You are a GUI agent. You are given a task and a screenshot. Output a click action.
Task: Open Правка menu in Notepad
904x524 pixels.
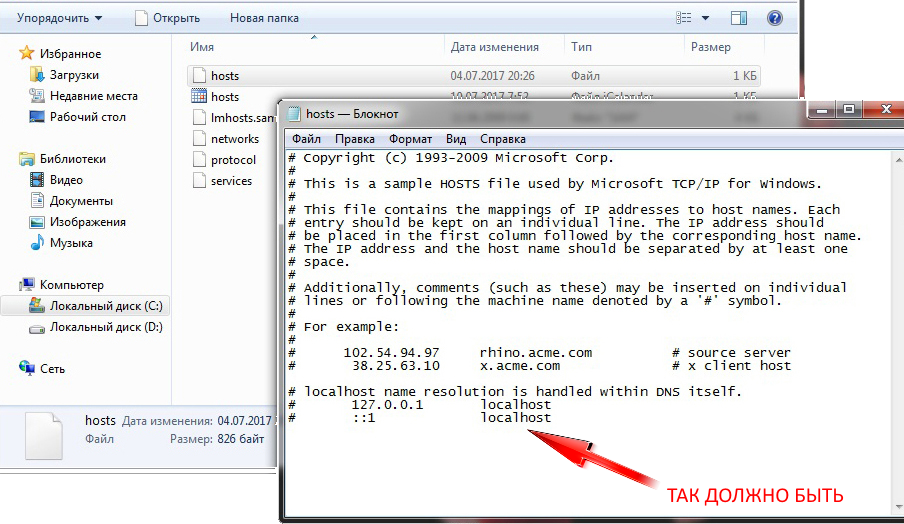click(355, 139)
